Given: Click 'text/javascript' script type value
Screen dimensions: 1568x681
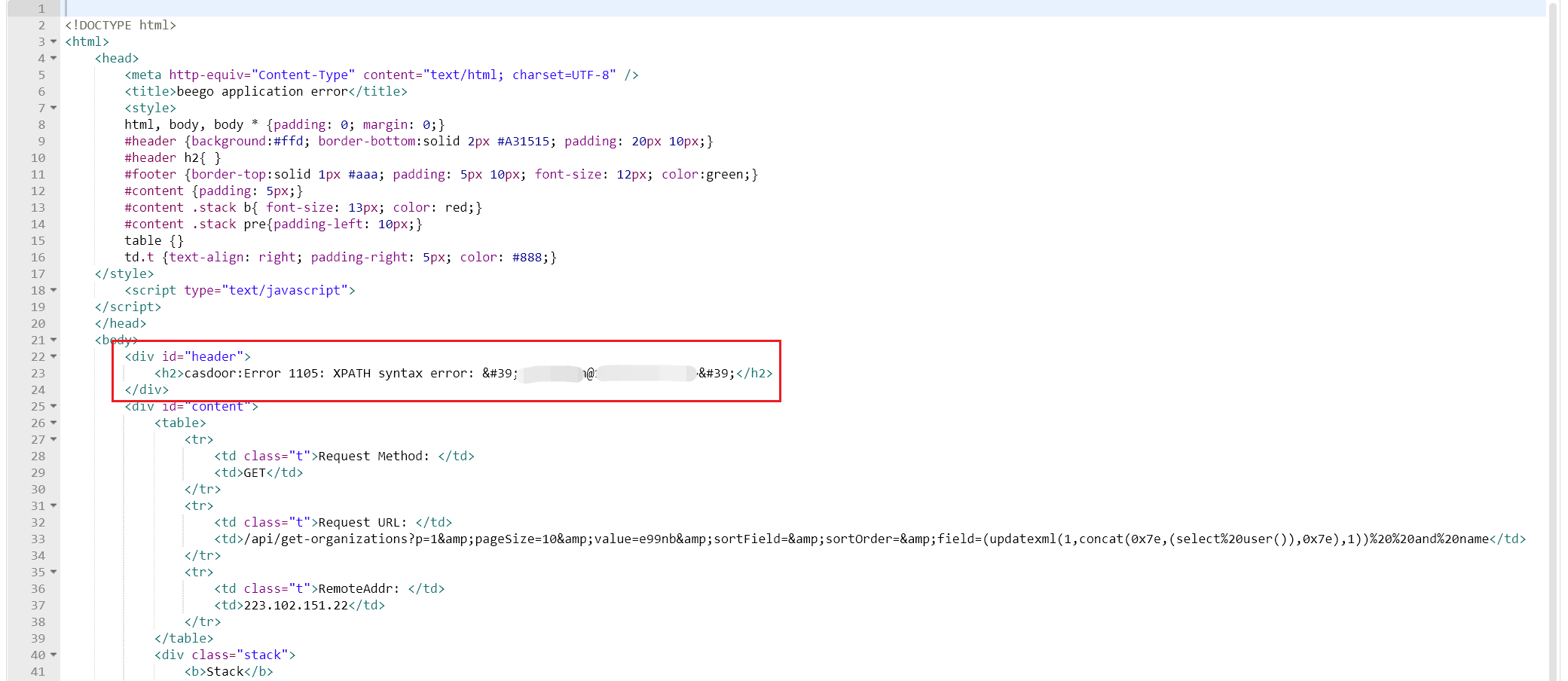Looking at the screenshot, I should [285, 290].
